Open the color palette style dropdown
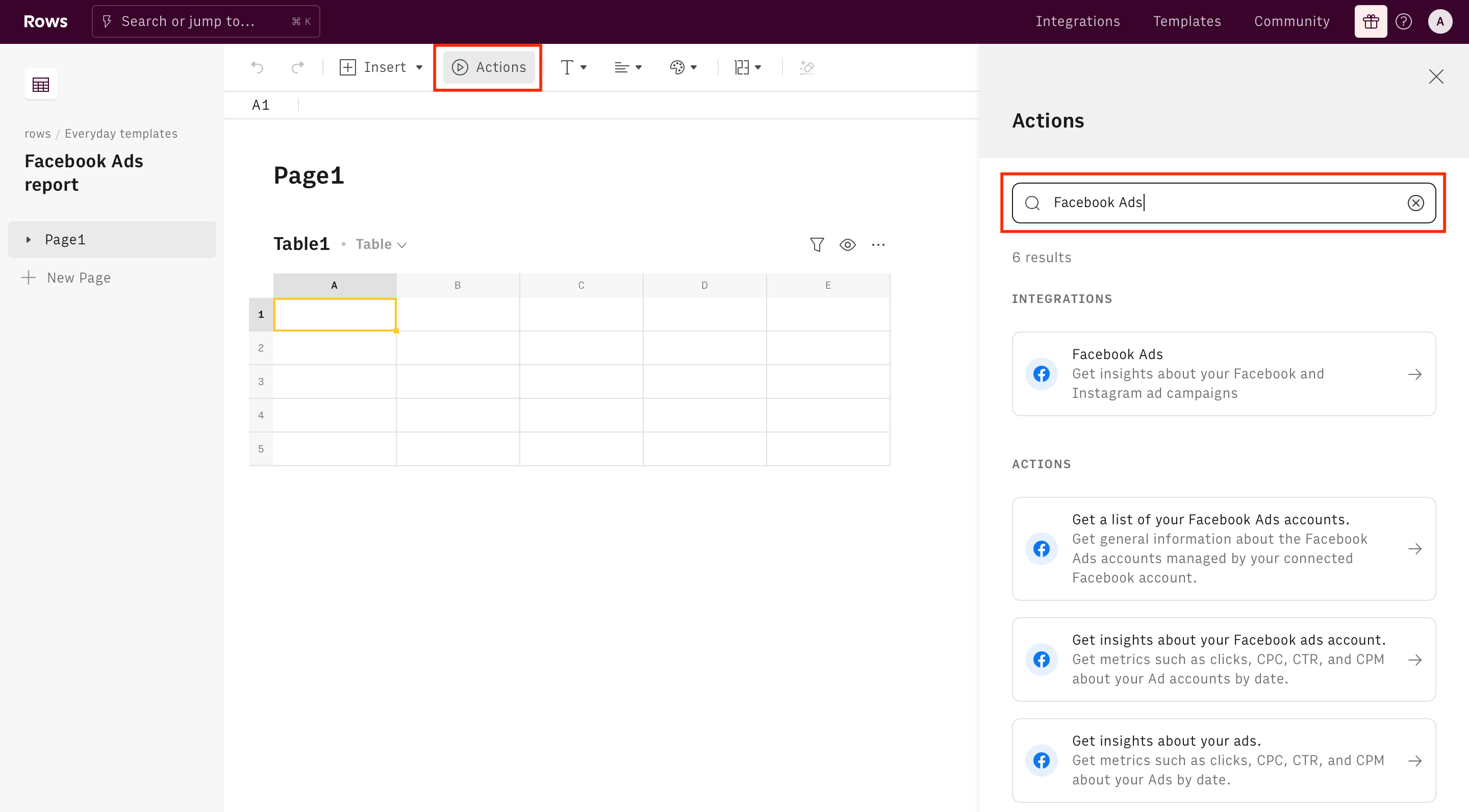The height and width of the screenshot is (812, 1469). tap(682, 67)
